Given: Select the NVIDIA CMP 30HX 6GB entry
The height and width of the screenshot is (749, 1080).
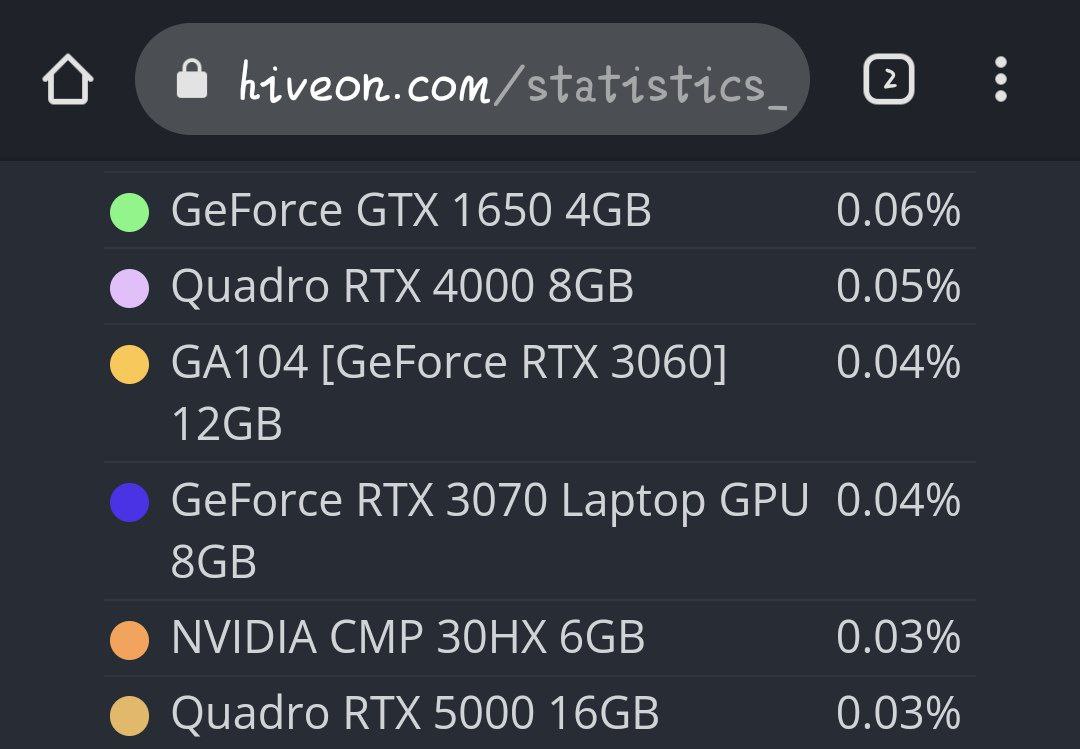Looking at the screenshot, I should pyautogui.click(x=408, y=639).
